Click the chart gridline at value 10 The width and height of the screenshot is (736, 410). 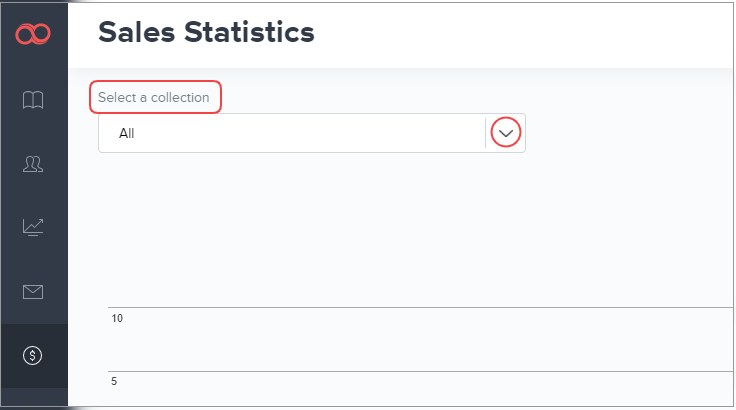click(420, 308)
